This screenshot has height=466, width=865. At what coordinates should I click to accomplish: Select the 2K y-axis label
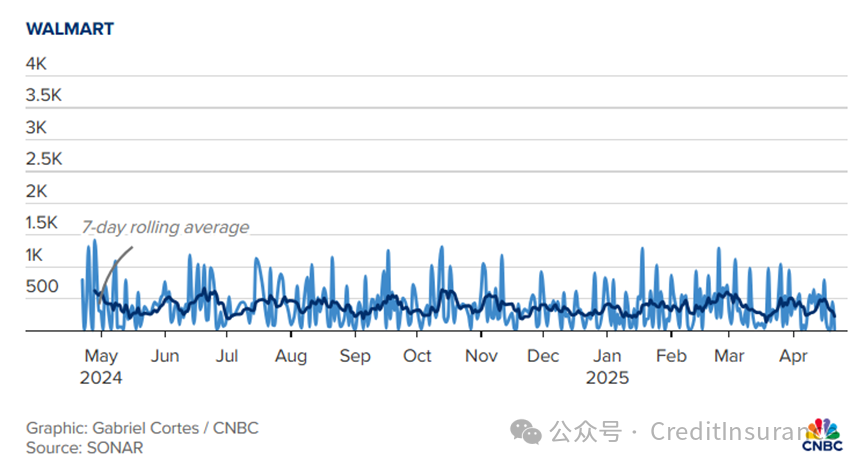[36, 191]
